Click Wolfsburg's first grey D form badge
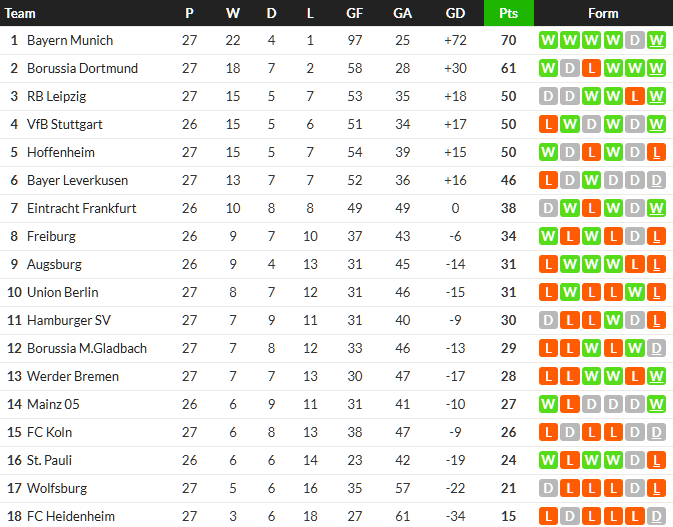673x527 pixels. point(547,489)
